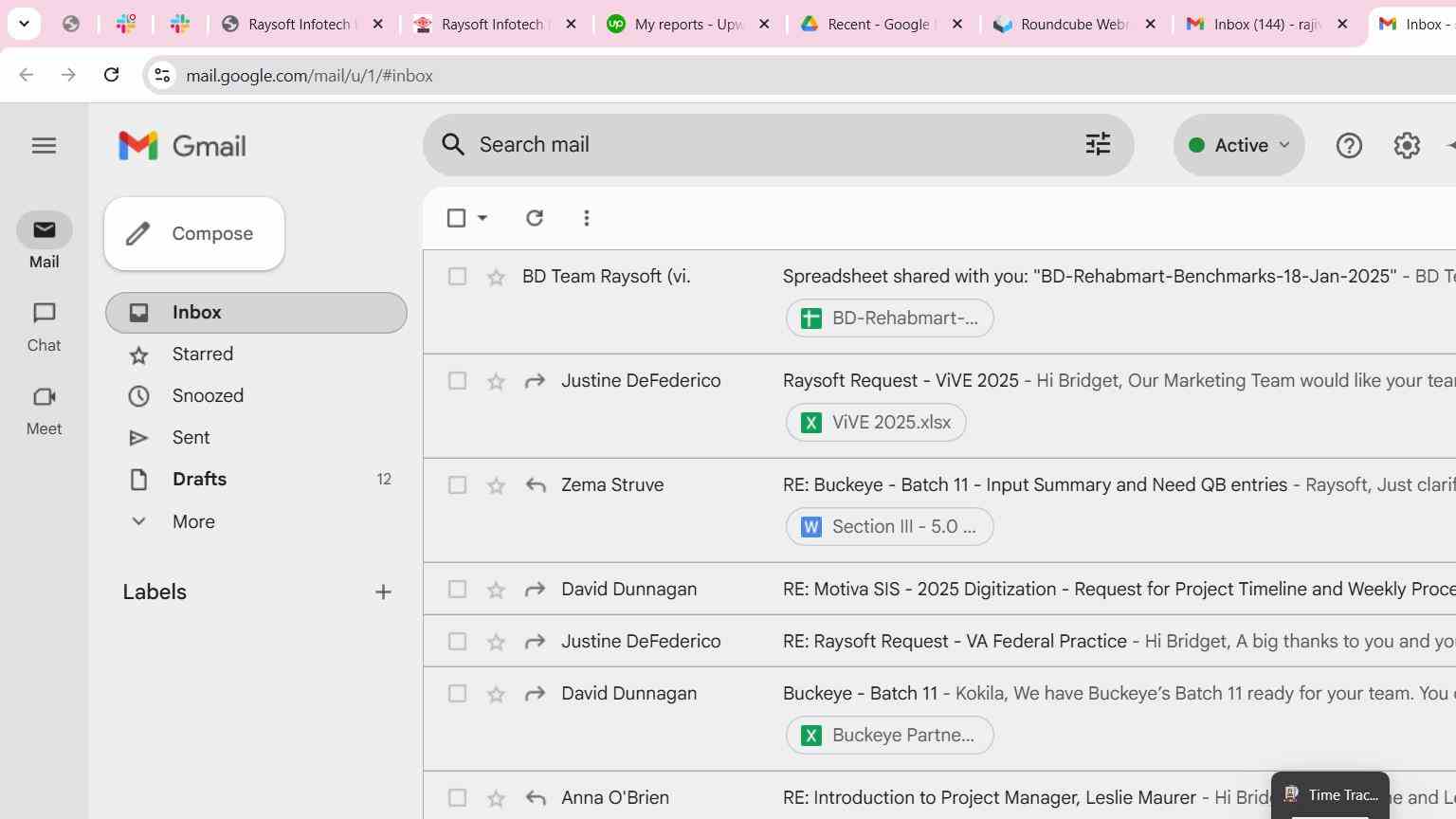Viewport: 1456px width, 819px height.
Task: Select the BD Team Raysoft email checkbox
Action: coord(457,277)
